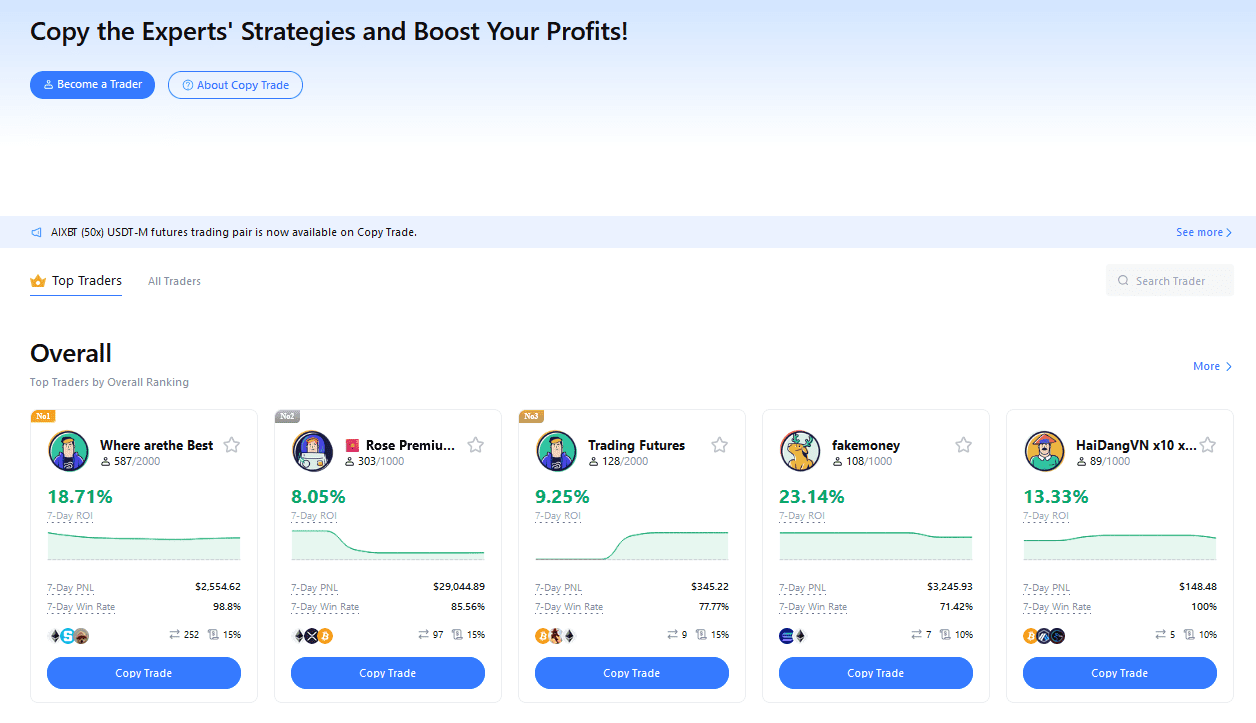Click the search magnifier icon
1256x723 pixels.
1123,281
